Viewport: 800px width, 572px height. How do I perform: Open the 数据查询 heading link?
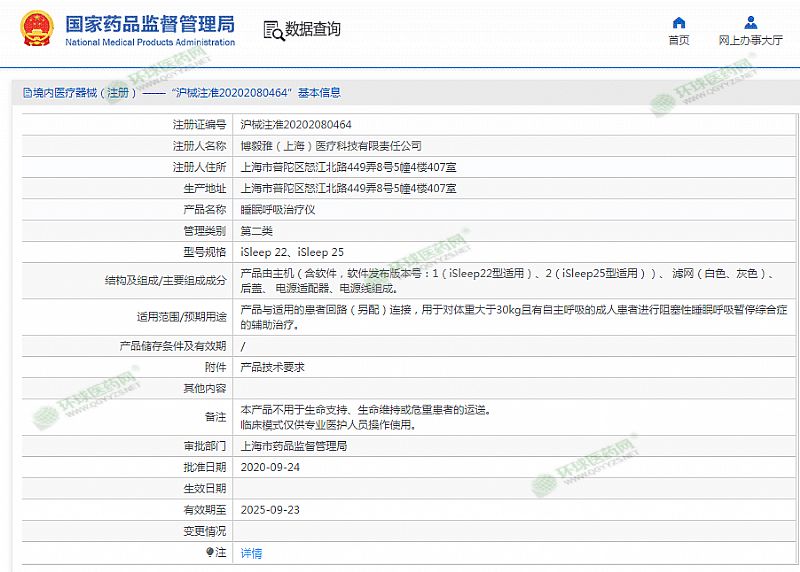click(x=313, y=30)
